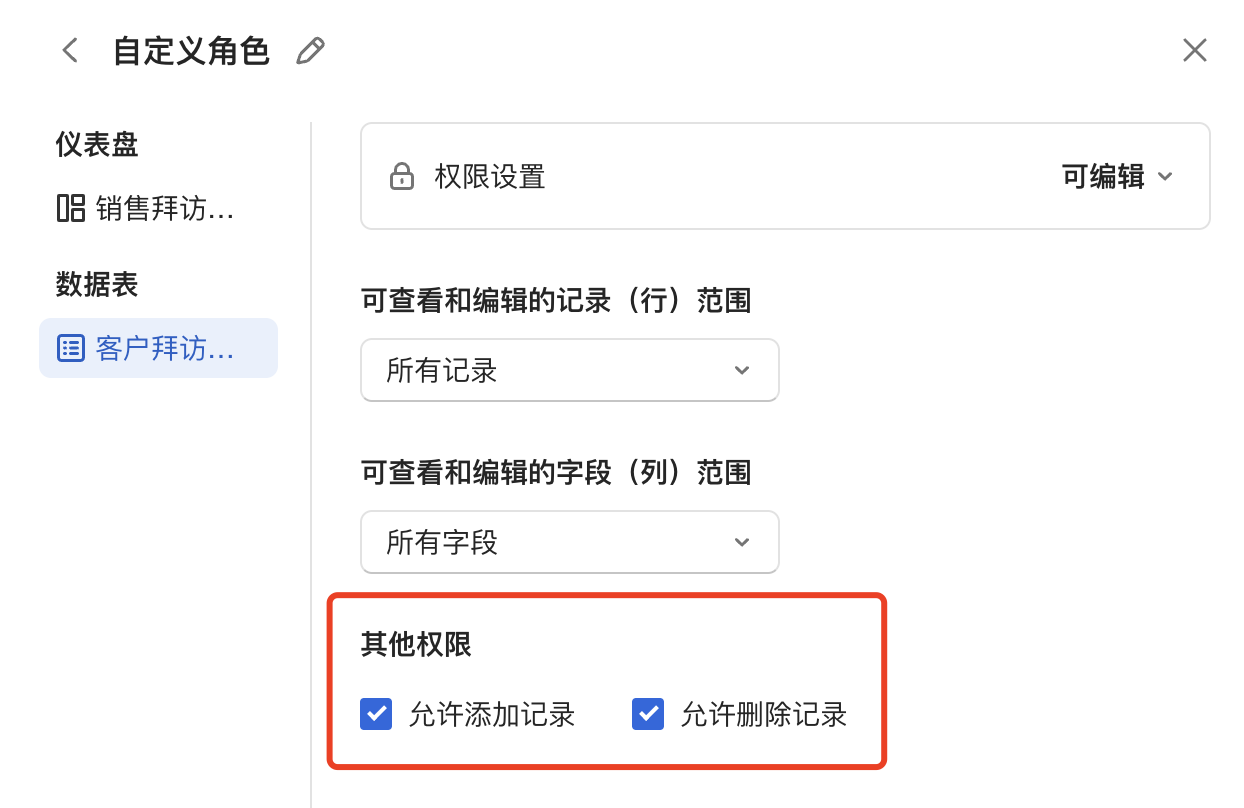Select the 销售拜访 dashboard item
1244x808 pixels.
click(x=164, y=209)
